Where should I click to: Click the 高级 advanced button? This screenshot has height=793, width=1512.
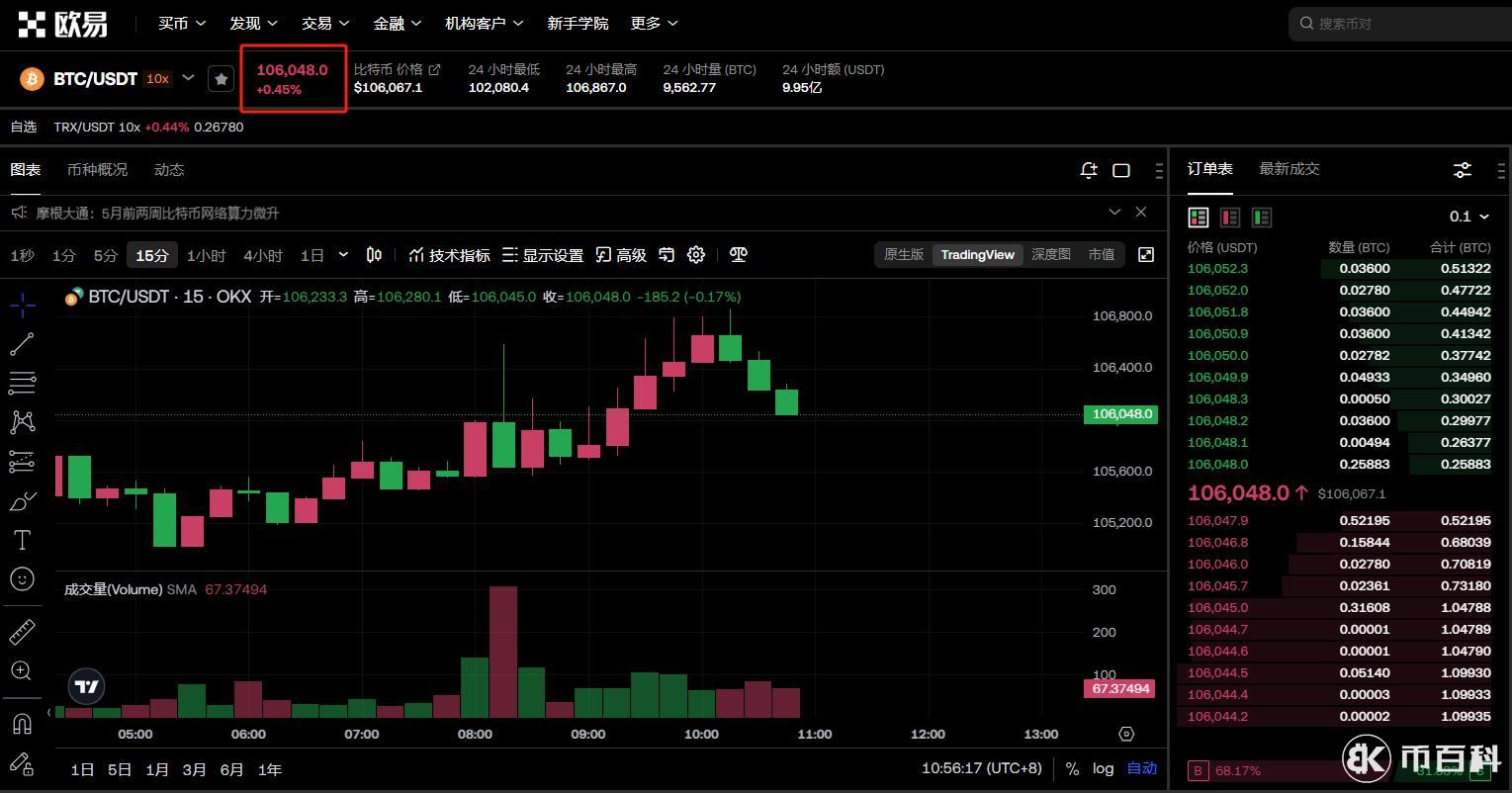[621, 255]
